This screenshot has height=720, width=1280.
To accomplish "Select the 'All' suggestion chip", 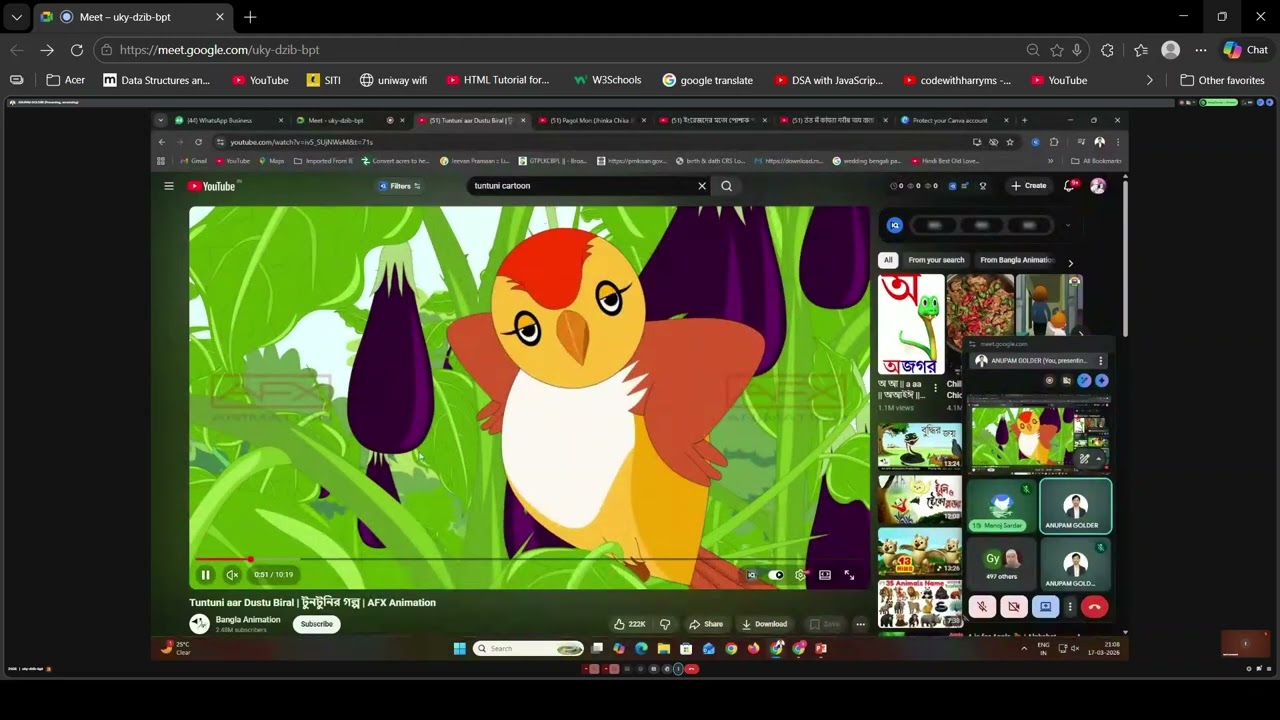I will click(888, 260).
